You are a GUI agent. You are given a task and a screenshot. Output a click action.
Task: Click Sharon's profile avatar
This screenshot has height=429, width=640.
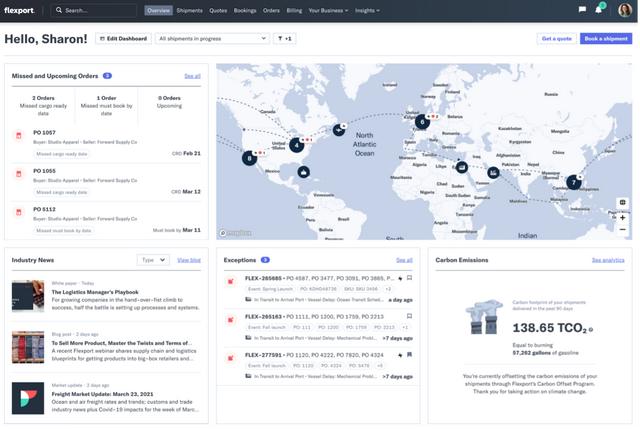click(x=624, y=10)
